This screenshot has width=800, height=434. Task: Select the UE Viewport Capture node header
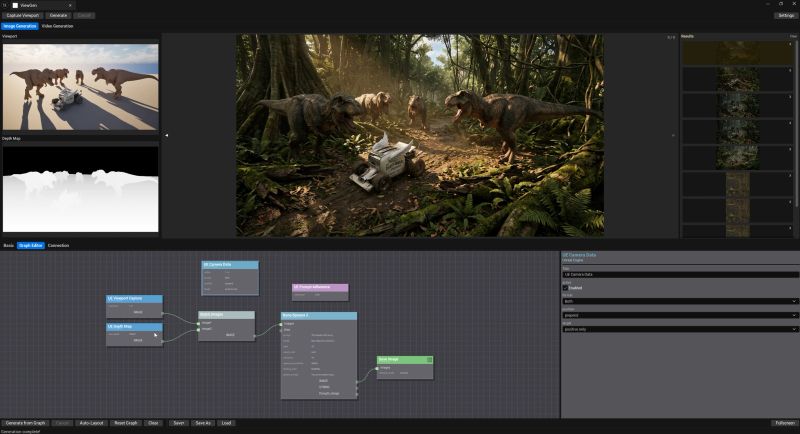click(x=135, y=298)
